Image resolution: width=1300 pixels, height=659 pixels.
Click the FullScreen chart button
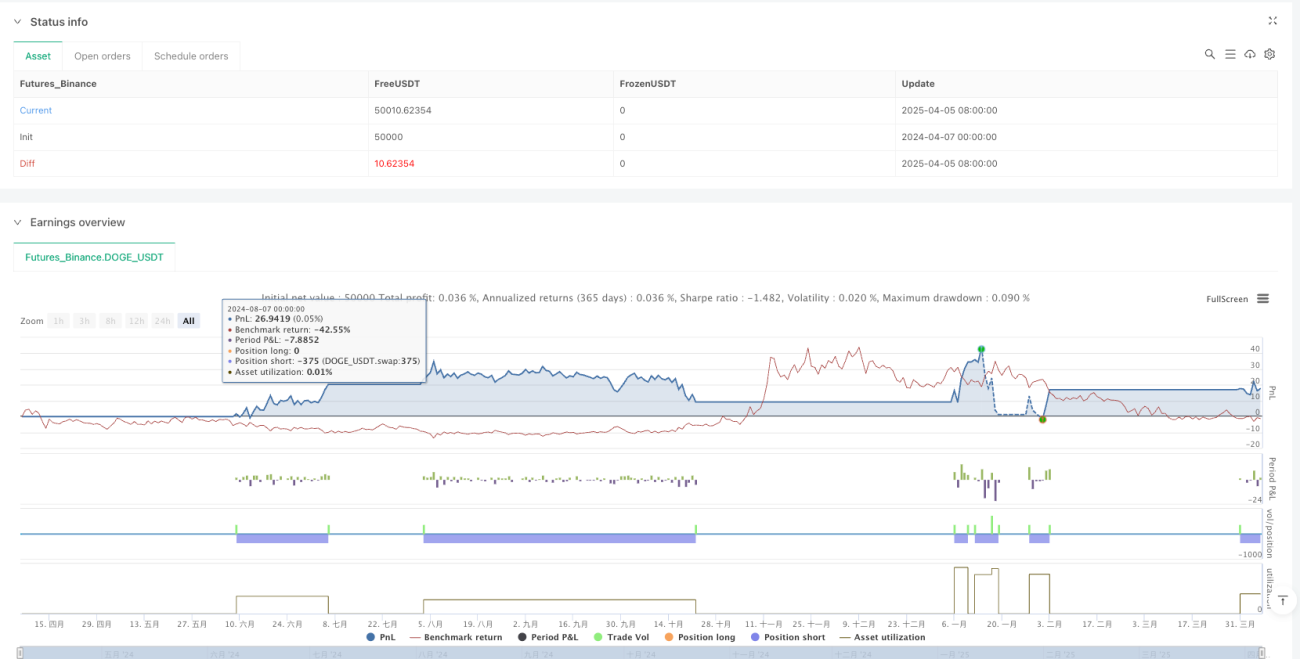(1227, 299)
